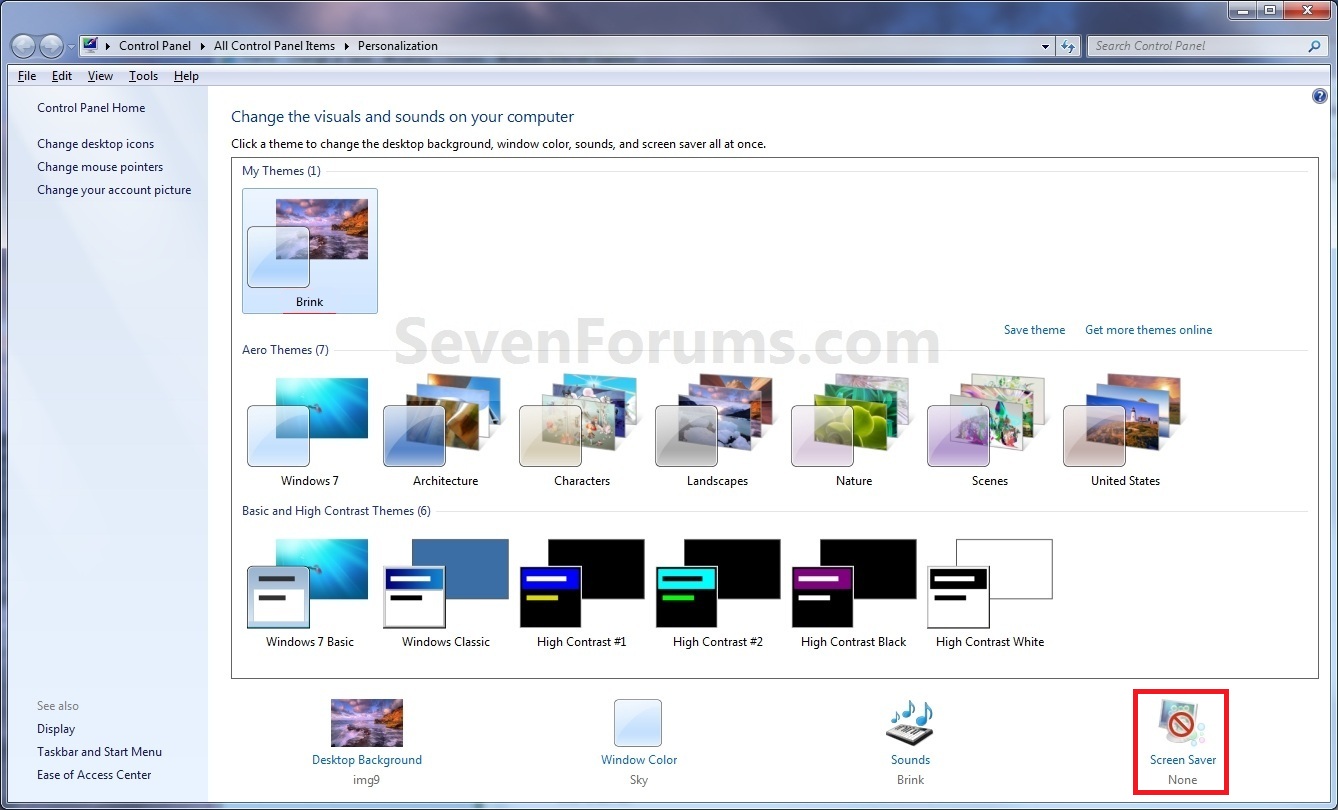Open the Tools menu
This screenshot has height=810, width=1338.
pos(142,76)
